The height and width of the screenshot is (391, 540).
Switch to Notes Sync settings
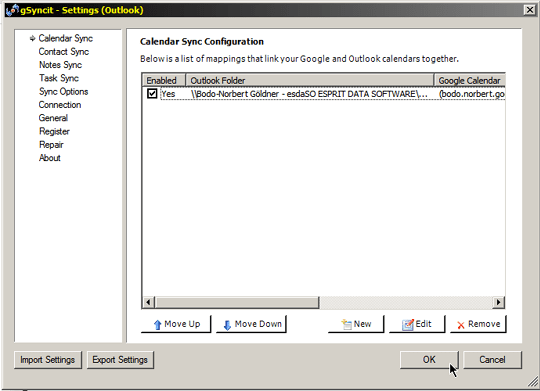click(60, 65)
